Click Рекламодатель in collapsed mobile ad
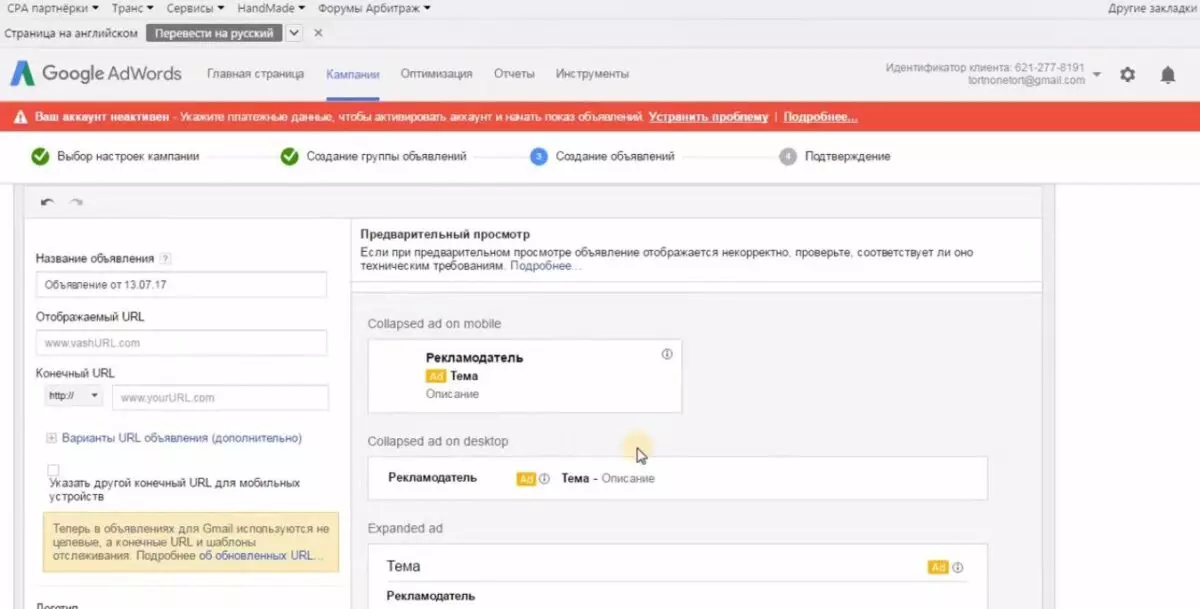 [474, 357]
